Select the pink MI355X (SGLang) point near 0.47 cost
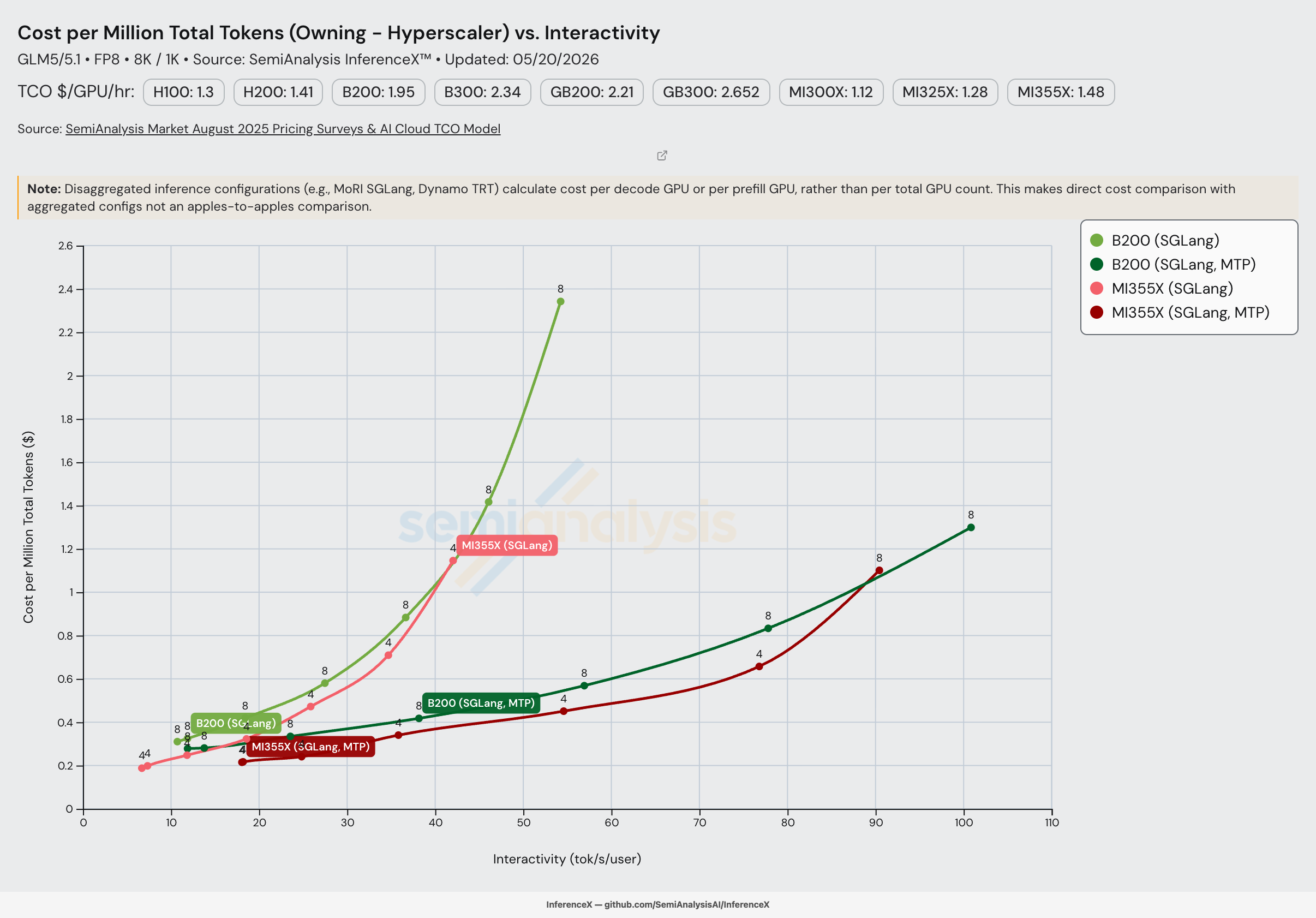 pyautogui.click(x=310, y=707)
